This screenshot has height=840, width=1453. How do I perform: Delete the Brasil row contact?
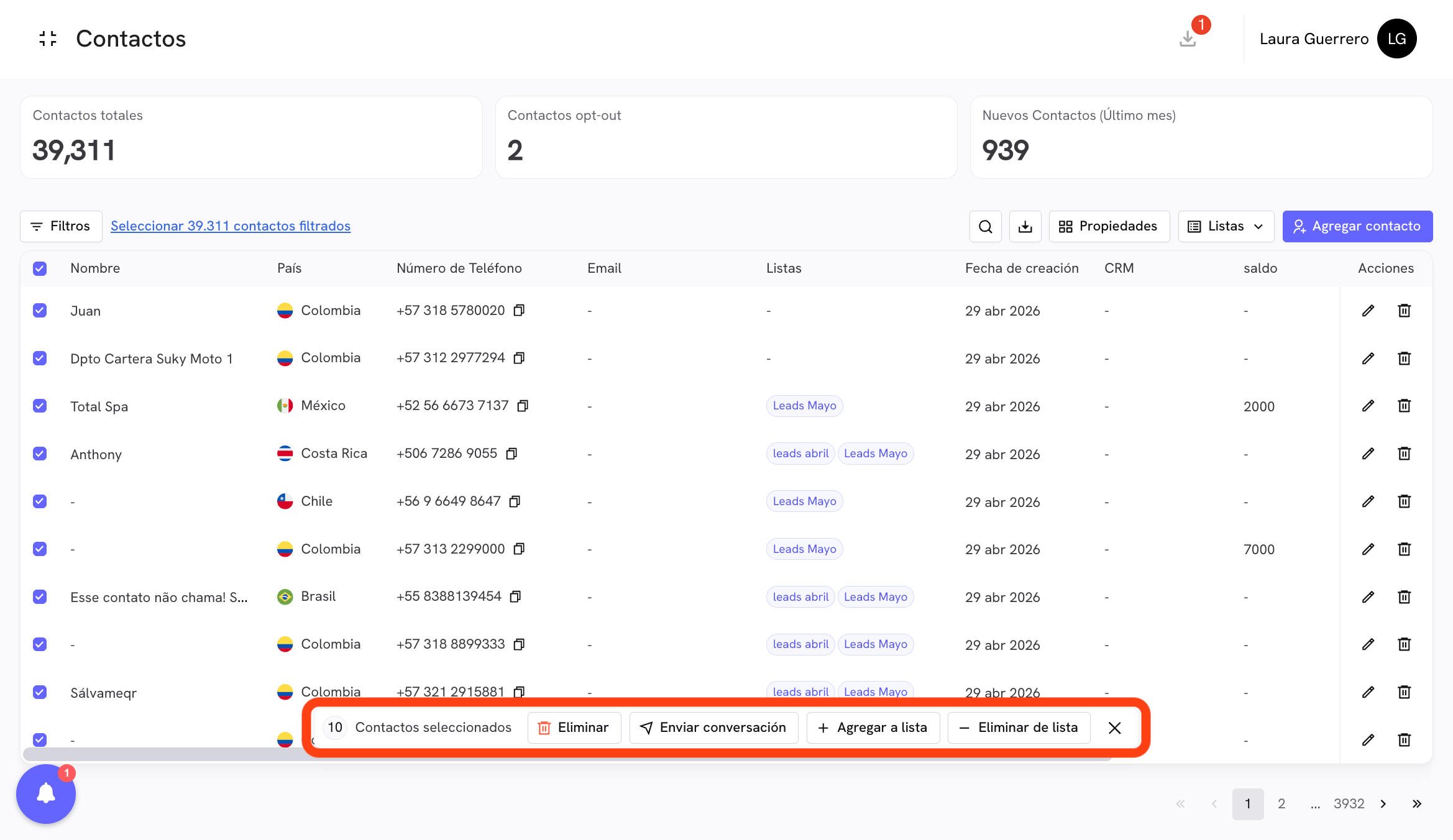[1404, 597]
